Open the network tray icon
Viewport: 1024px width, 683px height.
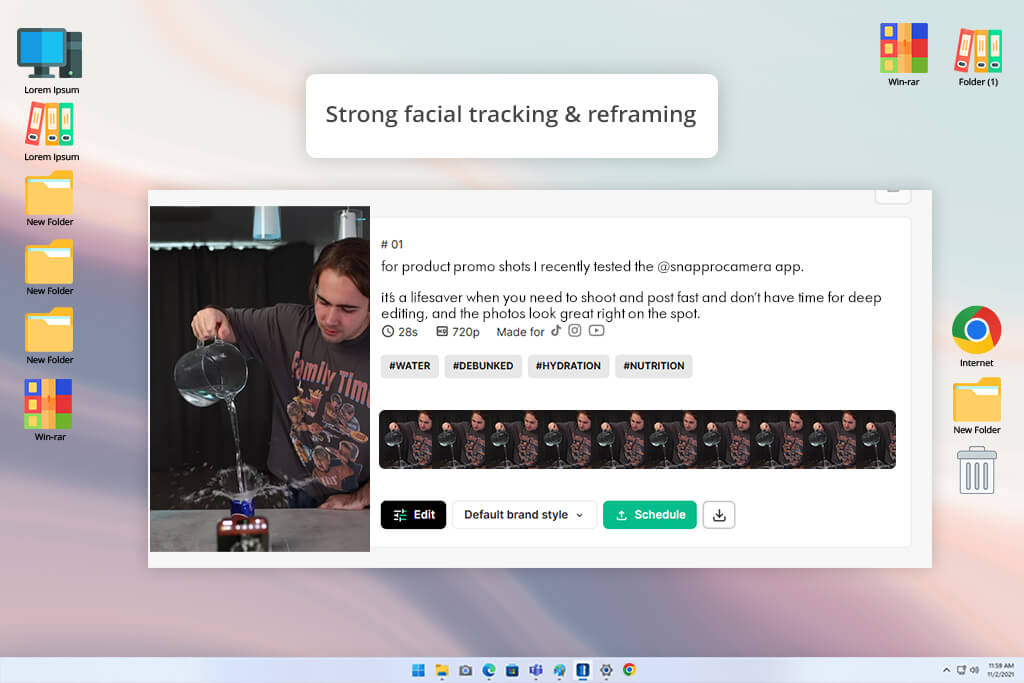tap(961, 670)
